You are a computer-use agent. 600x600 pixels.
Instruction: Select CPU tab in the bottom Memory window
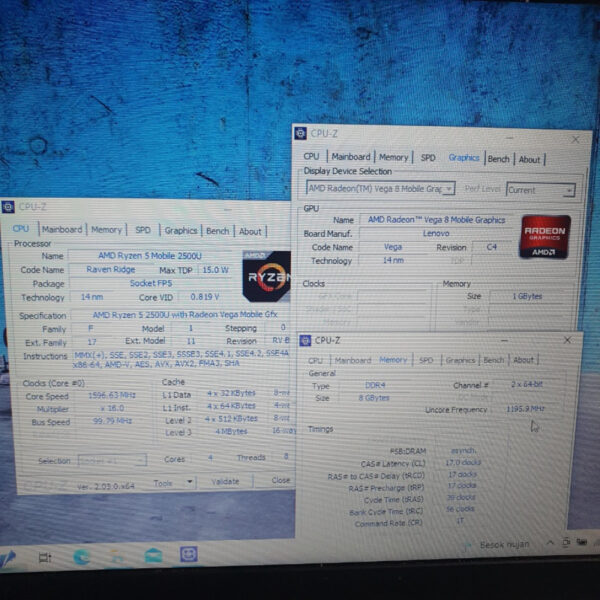point(315,360)
